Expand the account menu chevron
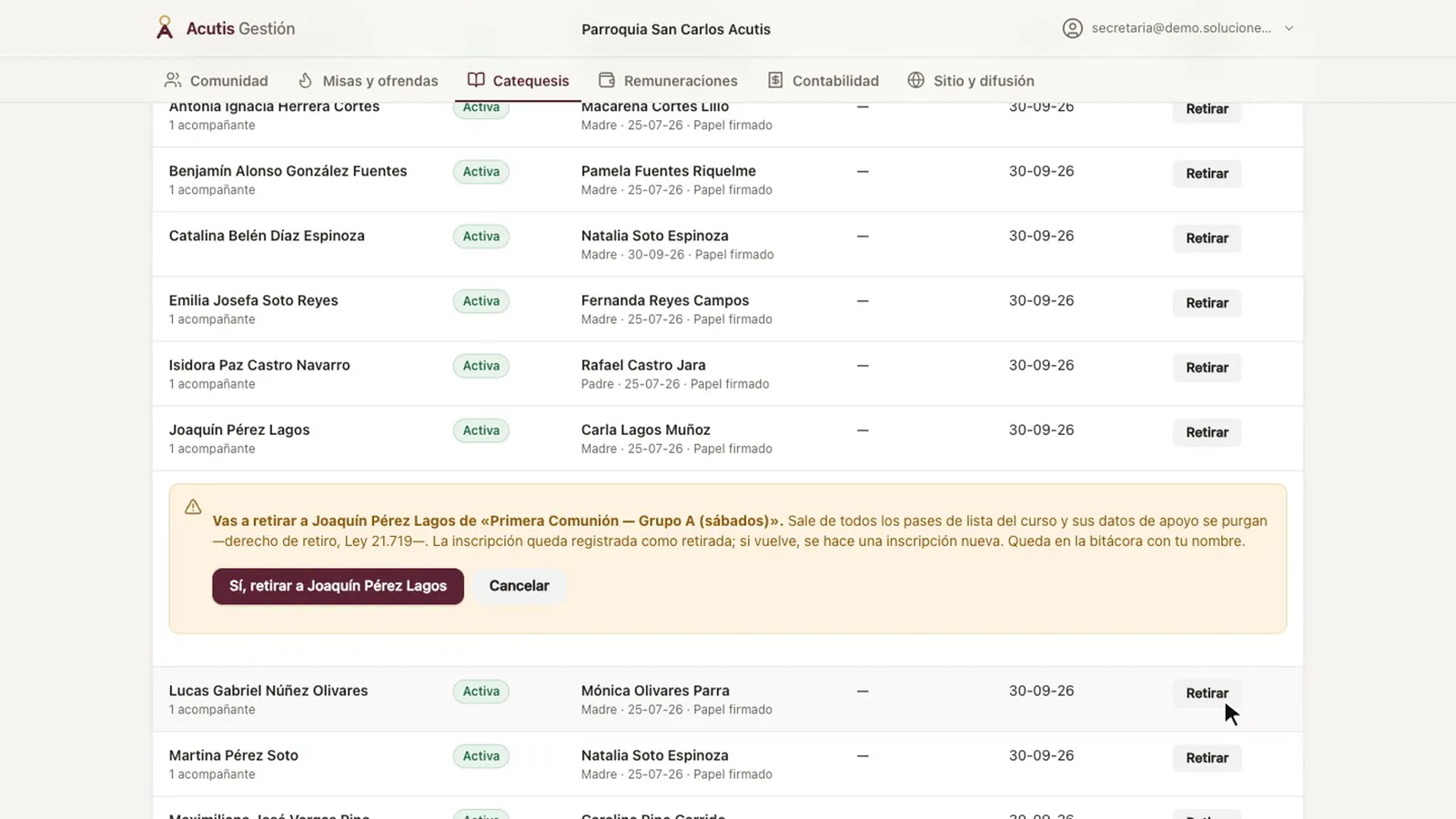The image size is (1456, 819). pos(1289,28)
